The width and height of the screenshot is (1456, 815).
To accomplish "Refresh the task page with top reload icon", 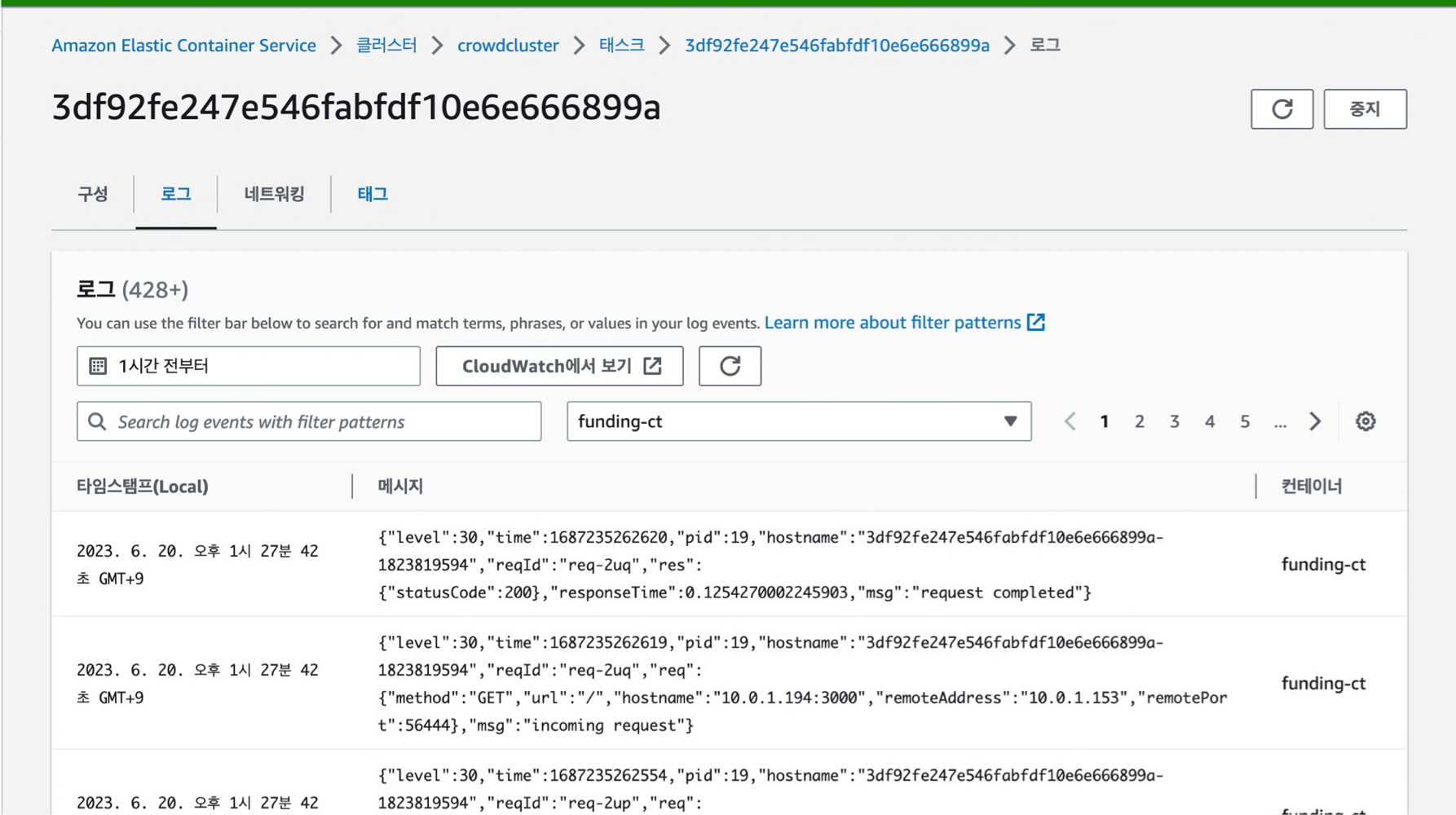I will click(1282, 109).
